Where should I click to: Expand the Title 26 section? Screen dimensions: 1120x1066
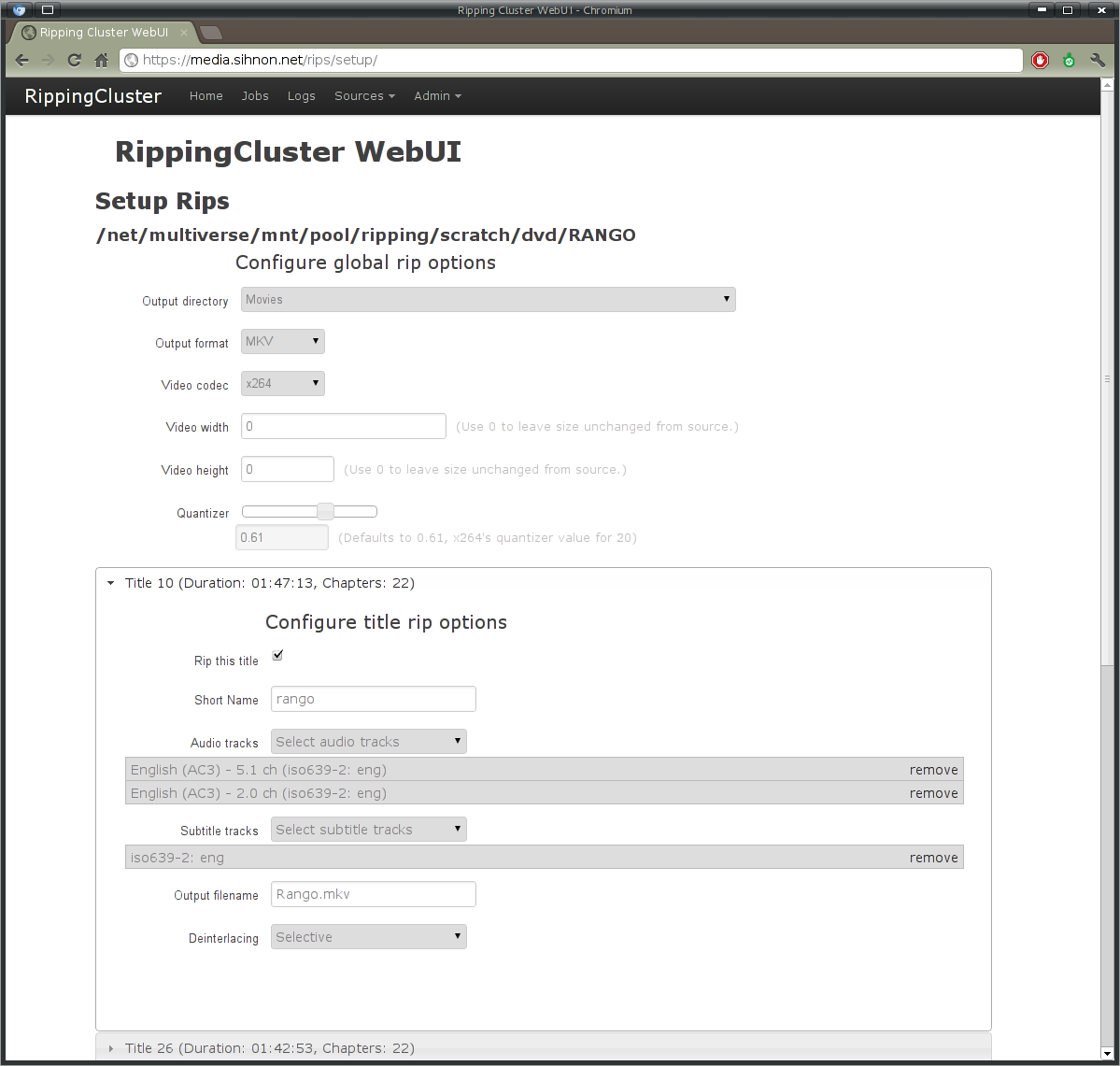[x=270, y=1048]
